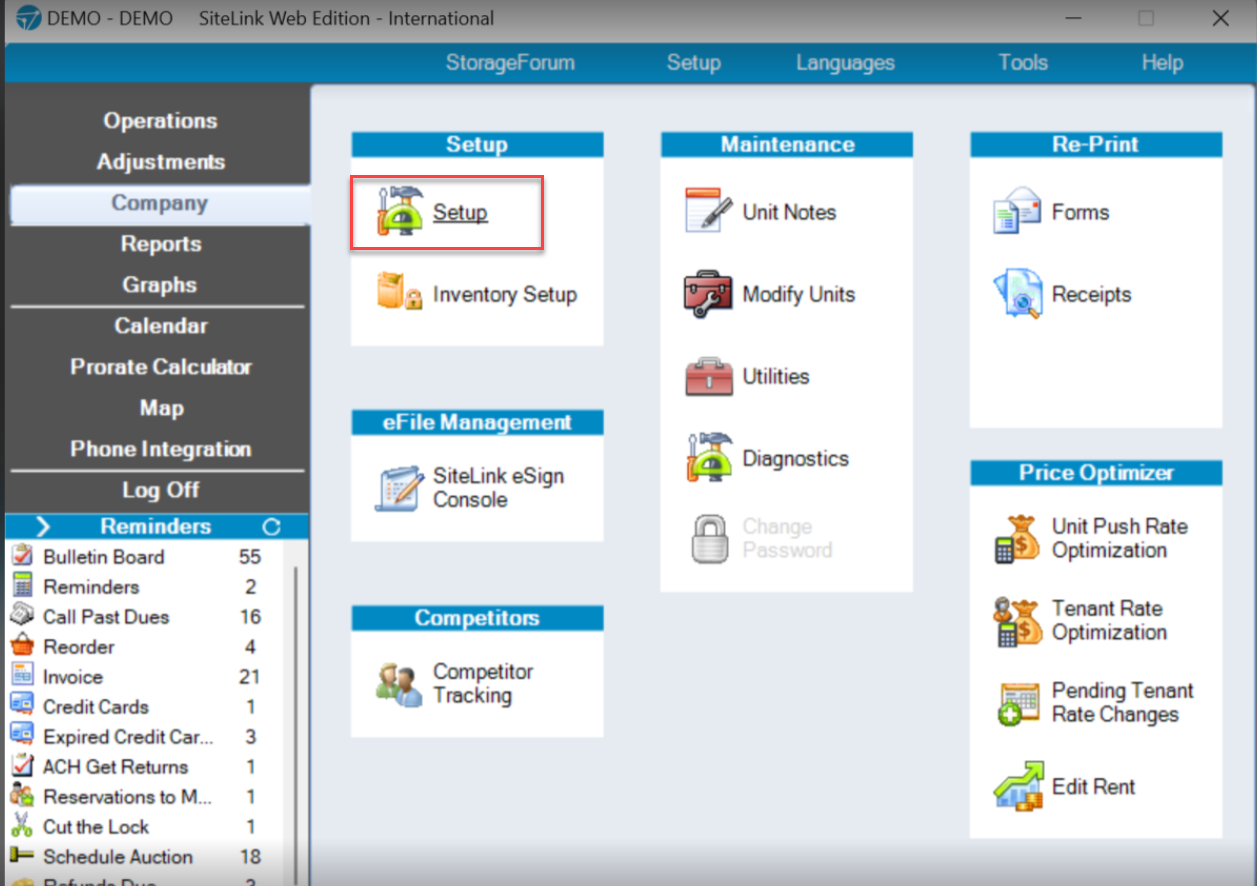Image resolution: width=1257 pixels, height=886 pixels.
Task: Open the Map from the sidebar
Action: click(159, 408)
